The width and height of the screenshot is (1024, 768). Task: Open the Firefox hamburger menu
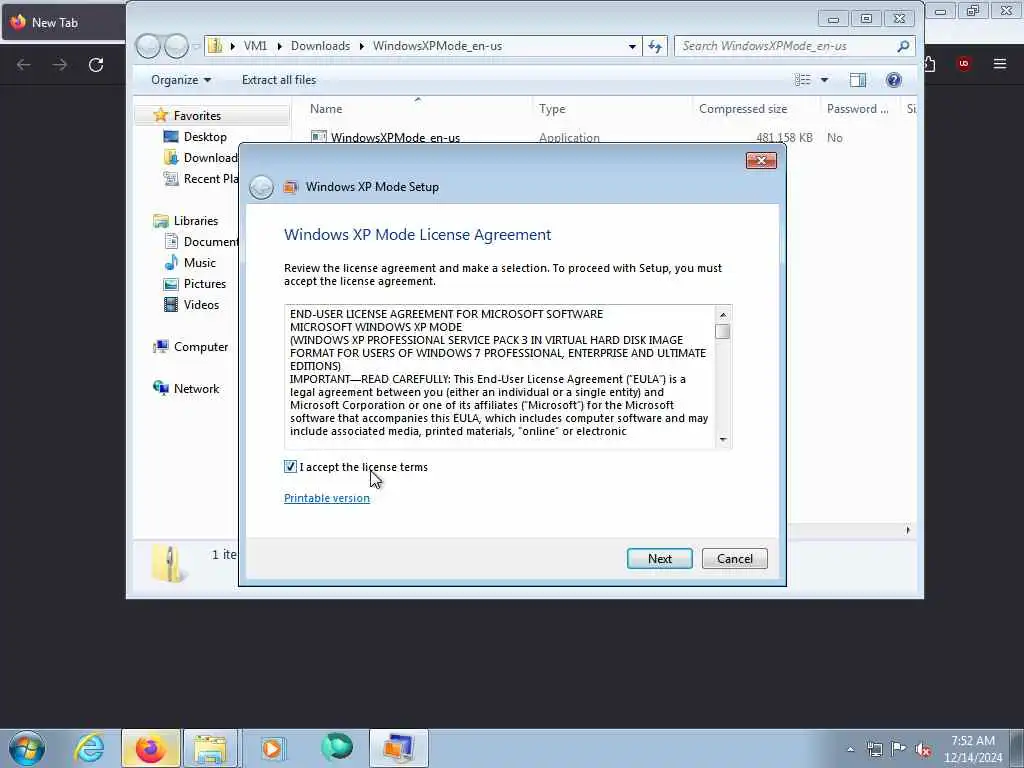tap(999, 63)
